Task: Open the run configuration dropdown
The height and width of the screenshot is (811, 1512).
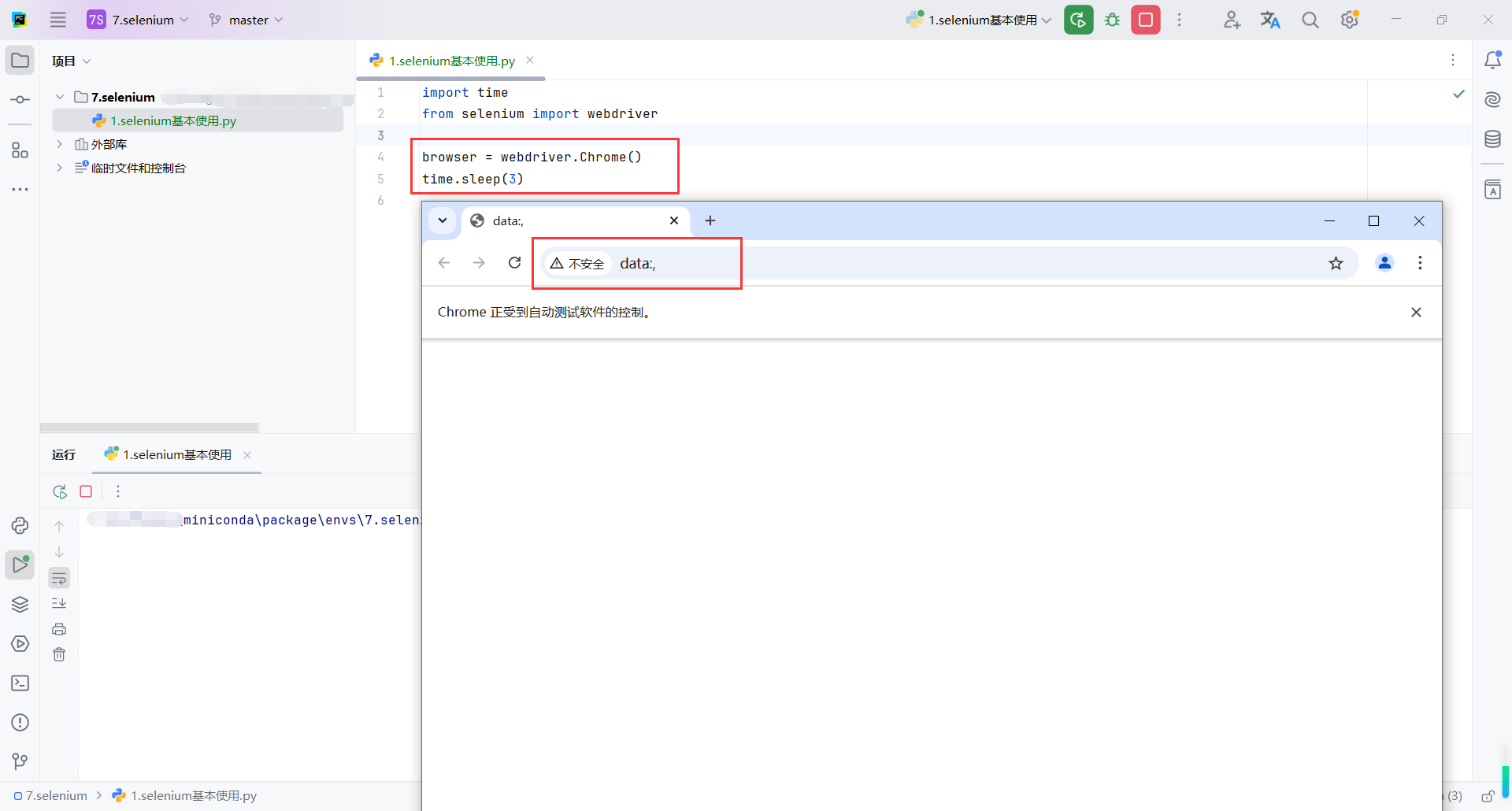Action: 979,20
